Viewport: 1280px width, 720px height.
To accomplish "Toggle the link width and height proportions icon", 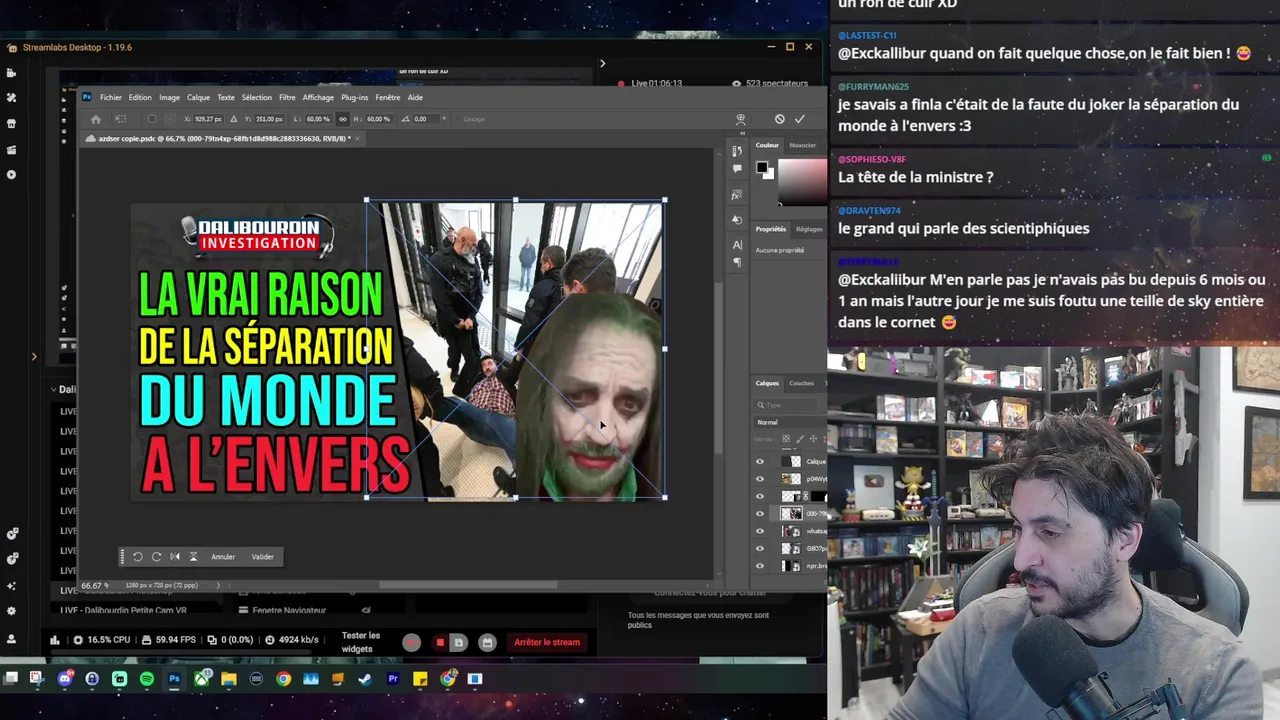I will (x=341, y=119).
